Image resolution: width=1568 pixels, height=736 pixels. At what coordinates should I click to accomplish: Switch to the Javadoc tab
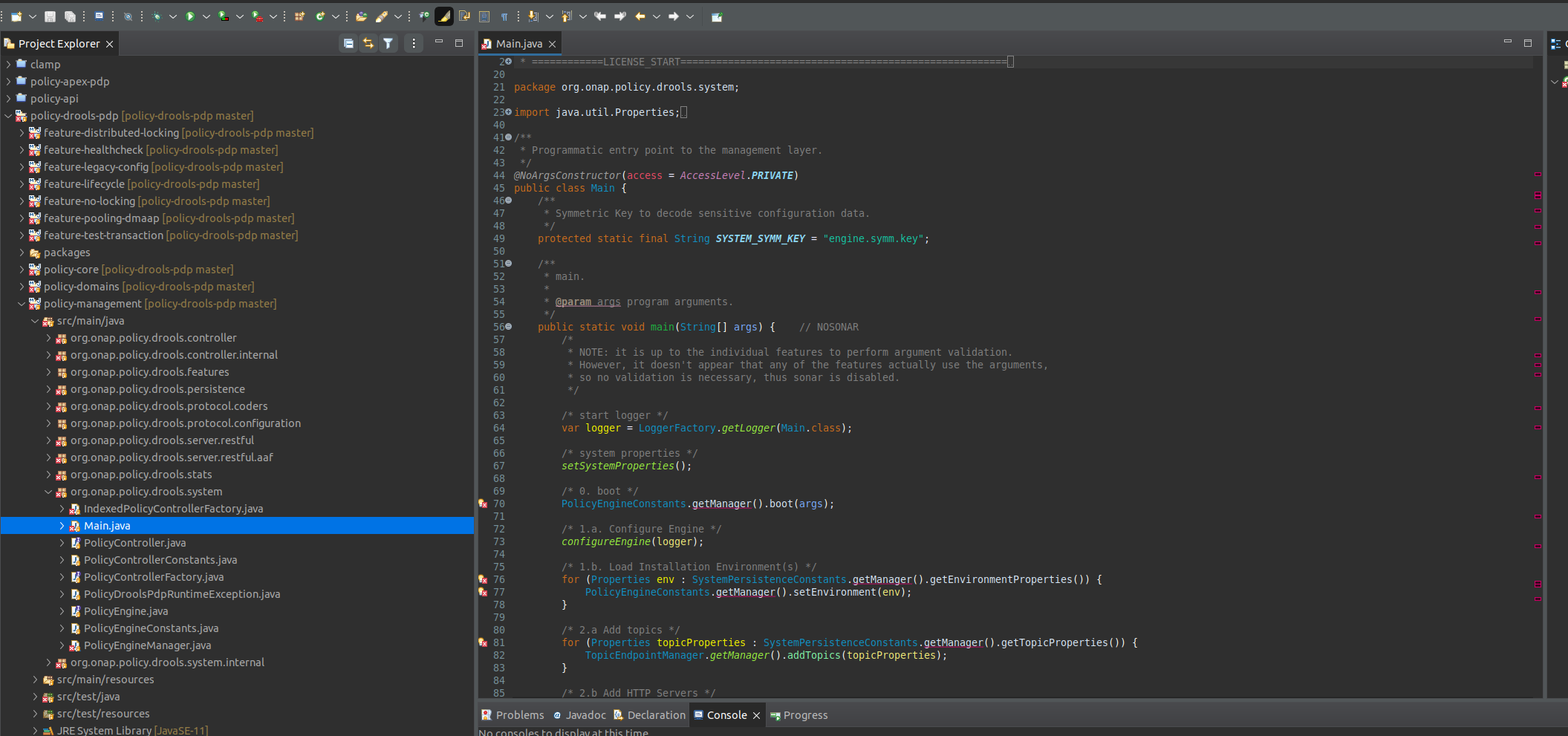point(579,715)
